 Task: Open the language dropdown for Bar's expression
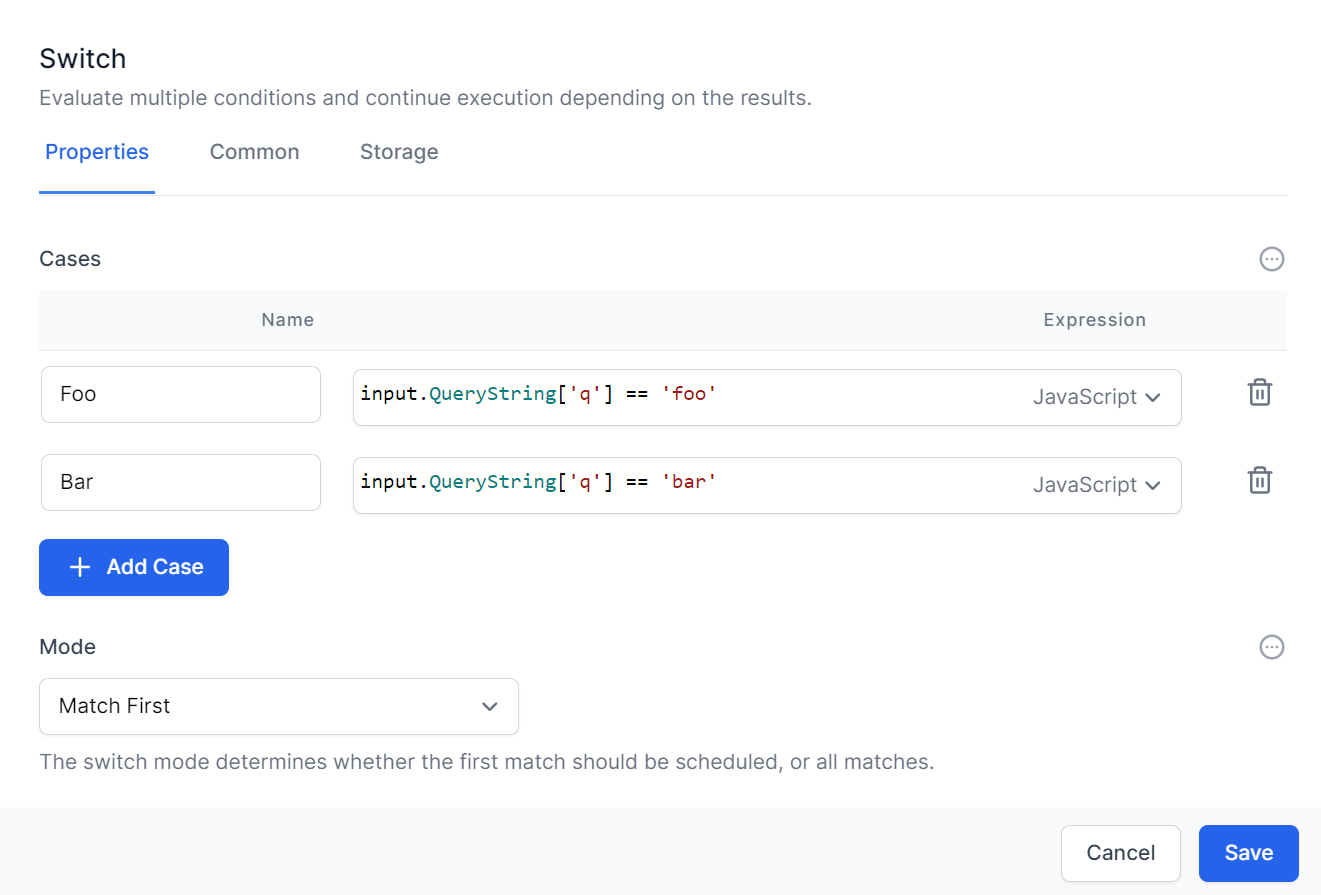click(1096, 485)
